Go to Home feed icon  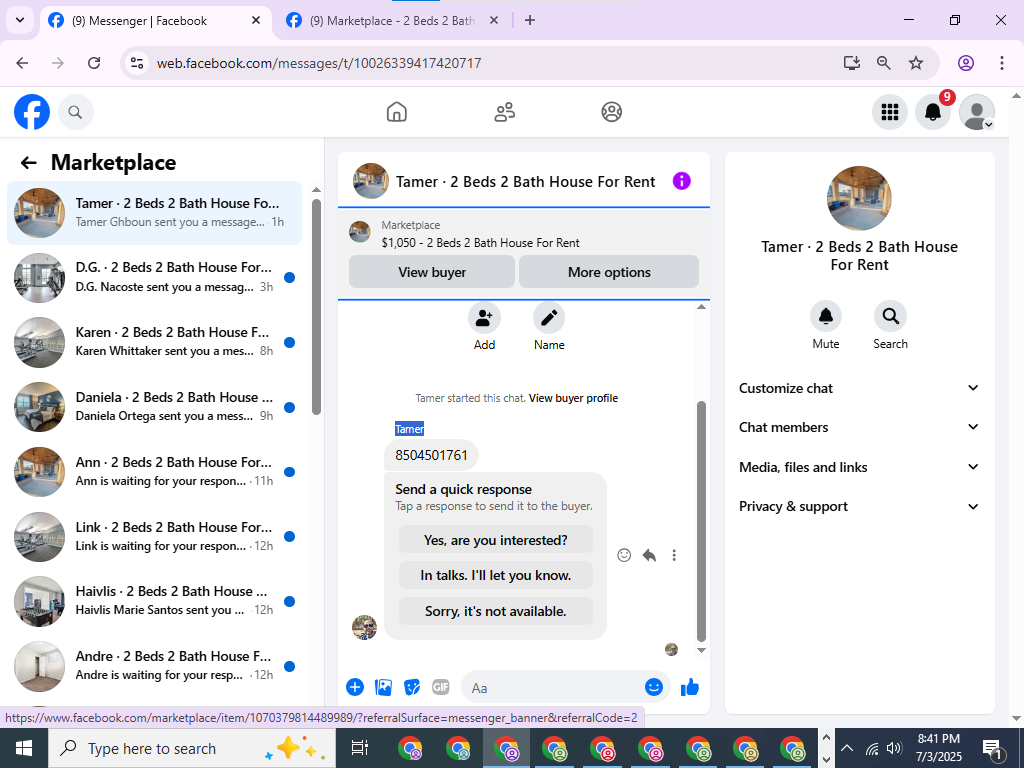pyautogui.click(x=396, y=112)
